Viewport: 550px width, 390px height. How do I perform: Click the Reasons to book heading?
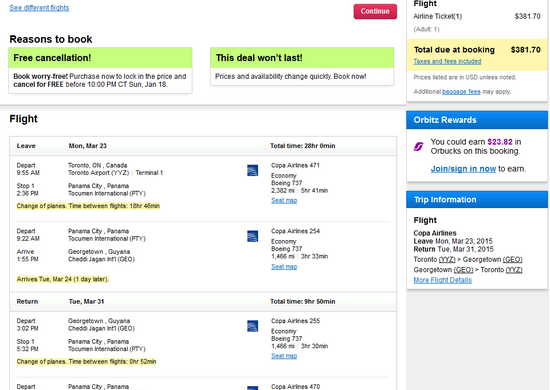[51, 39]
